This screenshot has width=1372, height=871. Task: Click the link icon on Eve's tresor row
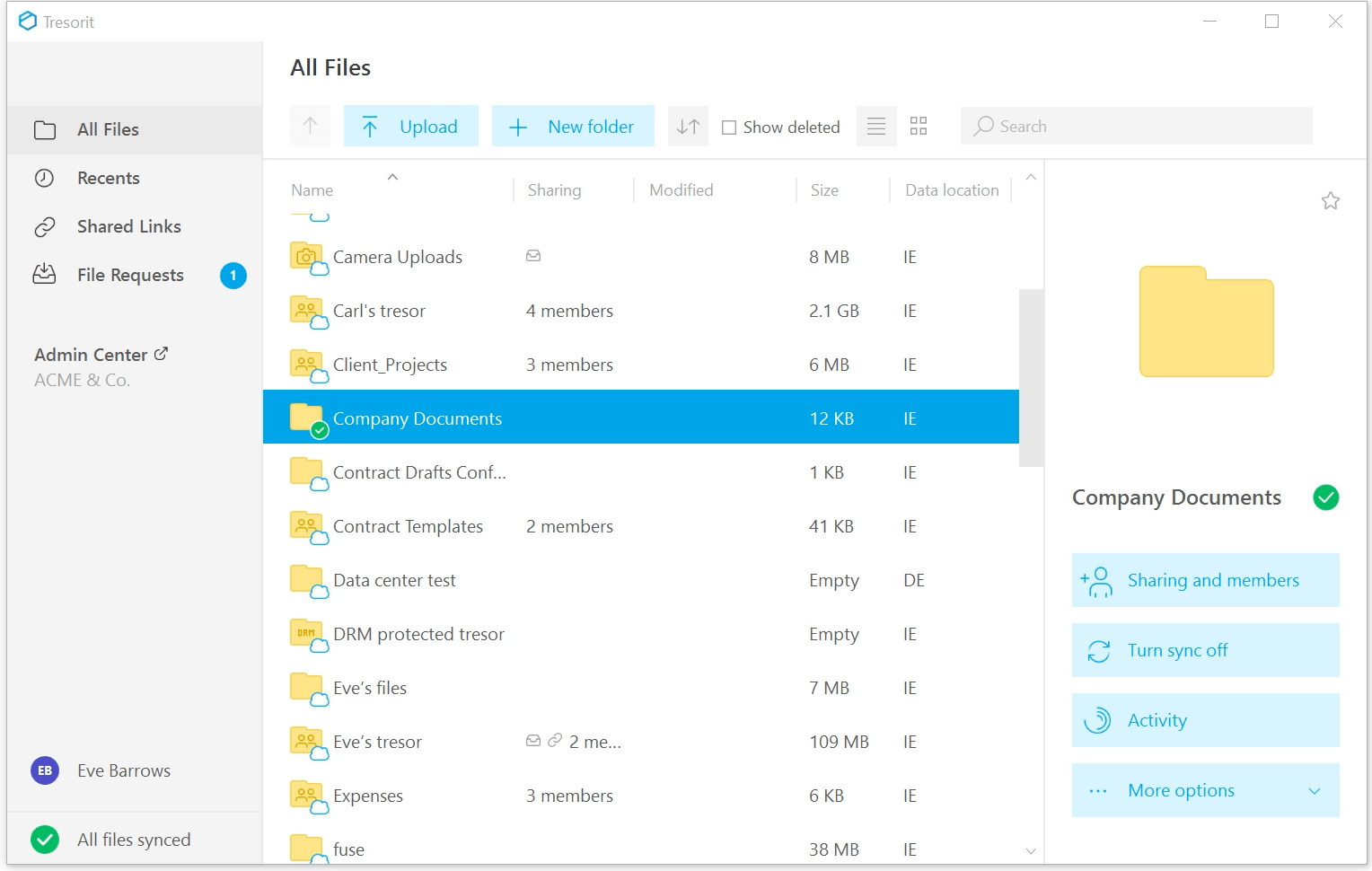[x=555, y=741]
